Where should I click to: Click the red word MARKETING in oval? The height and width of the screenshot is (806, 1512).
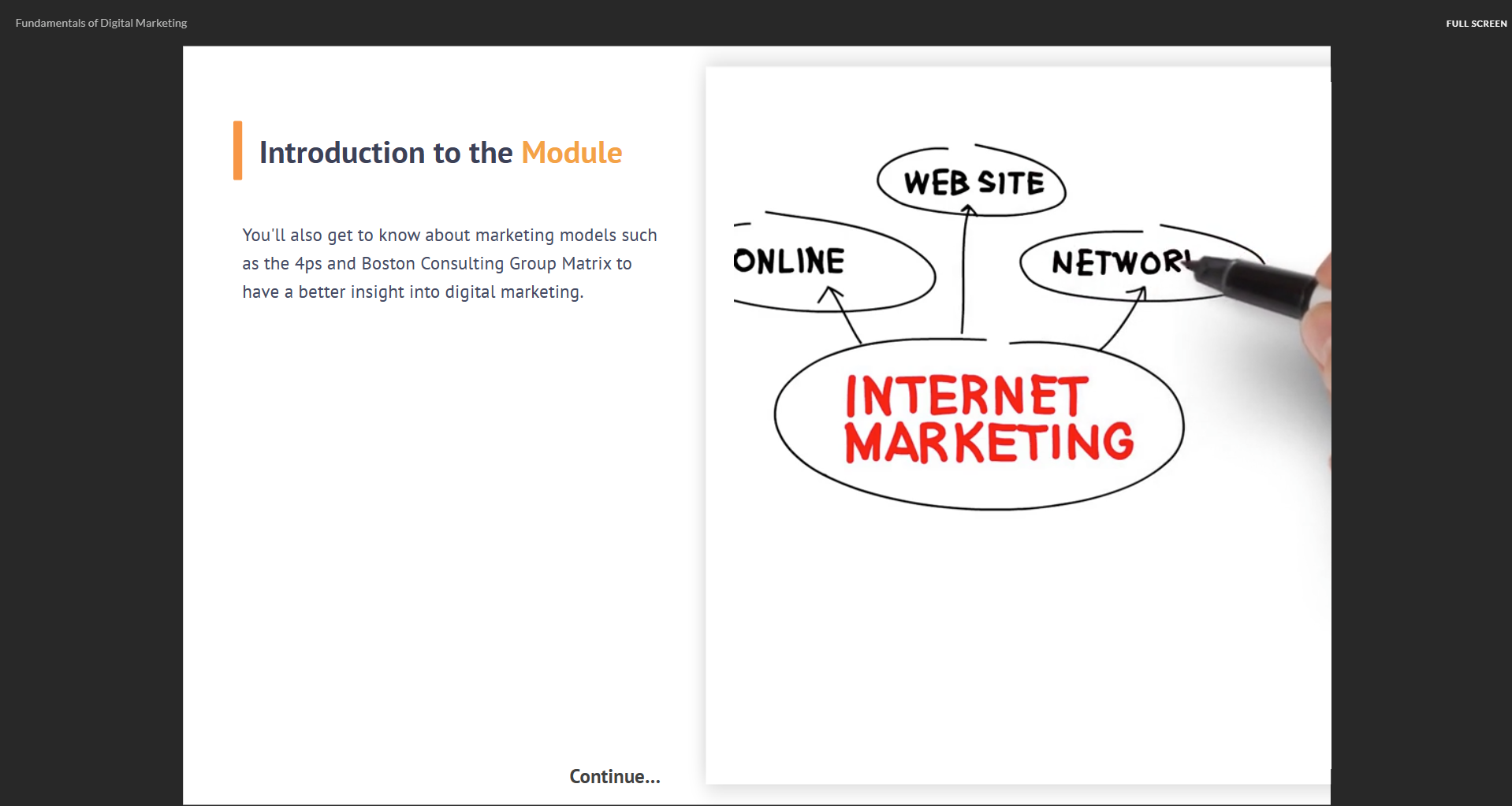(989, 443)
